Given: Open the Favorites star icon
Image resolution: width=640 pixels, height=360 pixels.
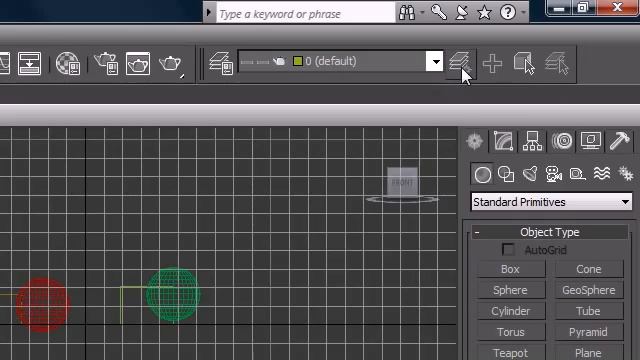Looking at the screenshot, I should (x=484, y=13).
